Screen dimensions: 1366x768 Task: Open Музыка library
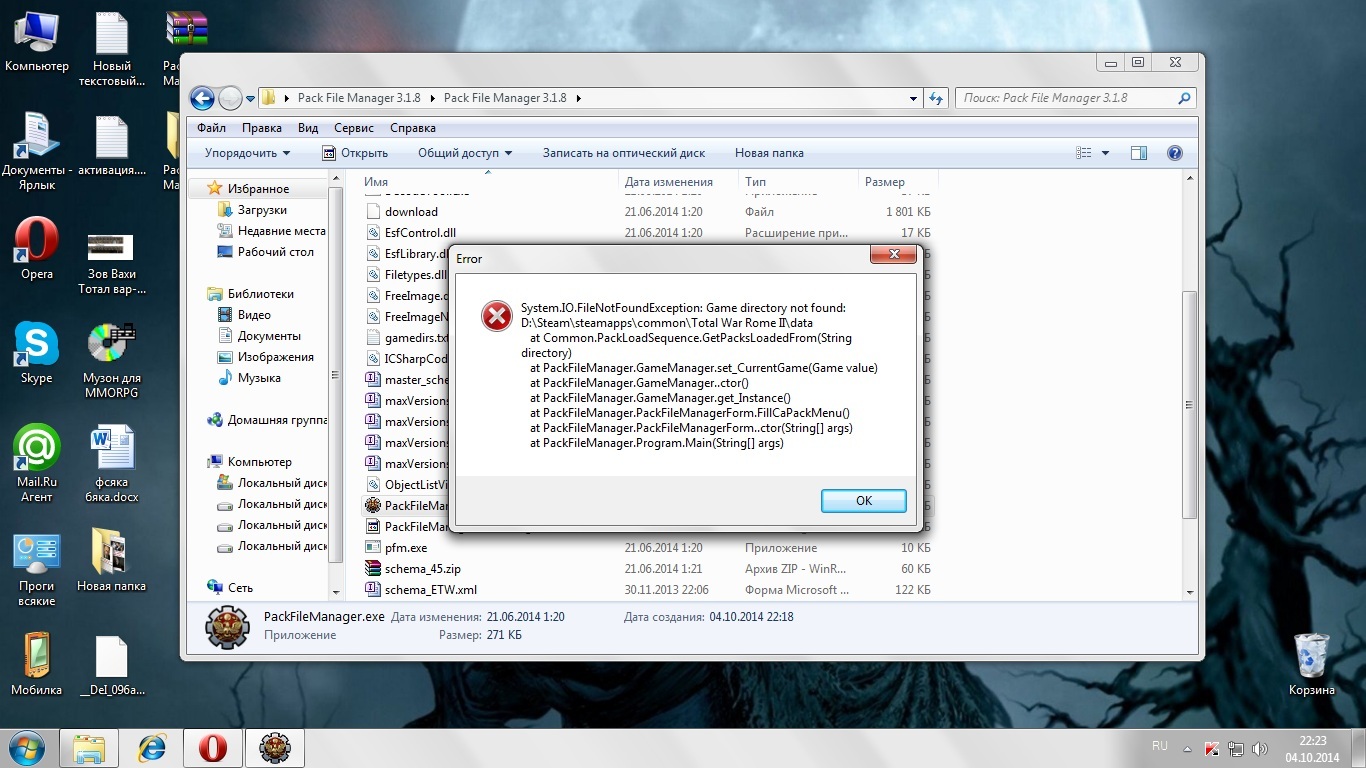[x=259, y=378]
